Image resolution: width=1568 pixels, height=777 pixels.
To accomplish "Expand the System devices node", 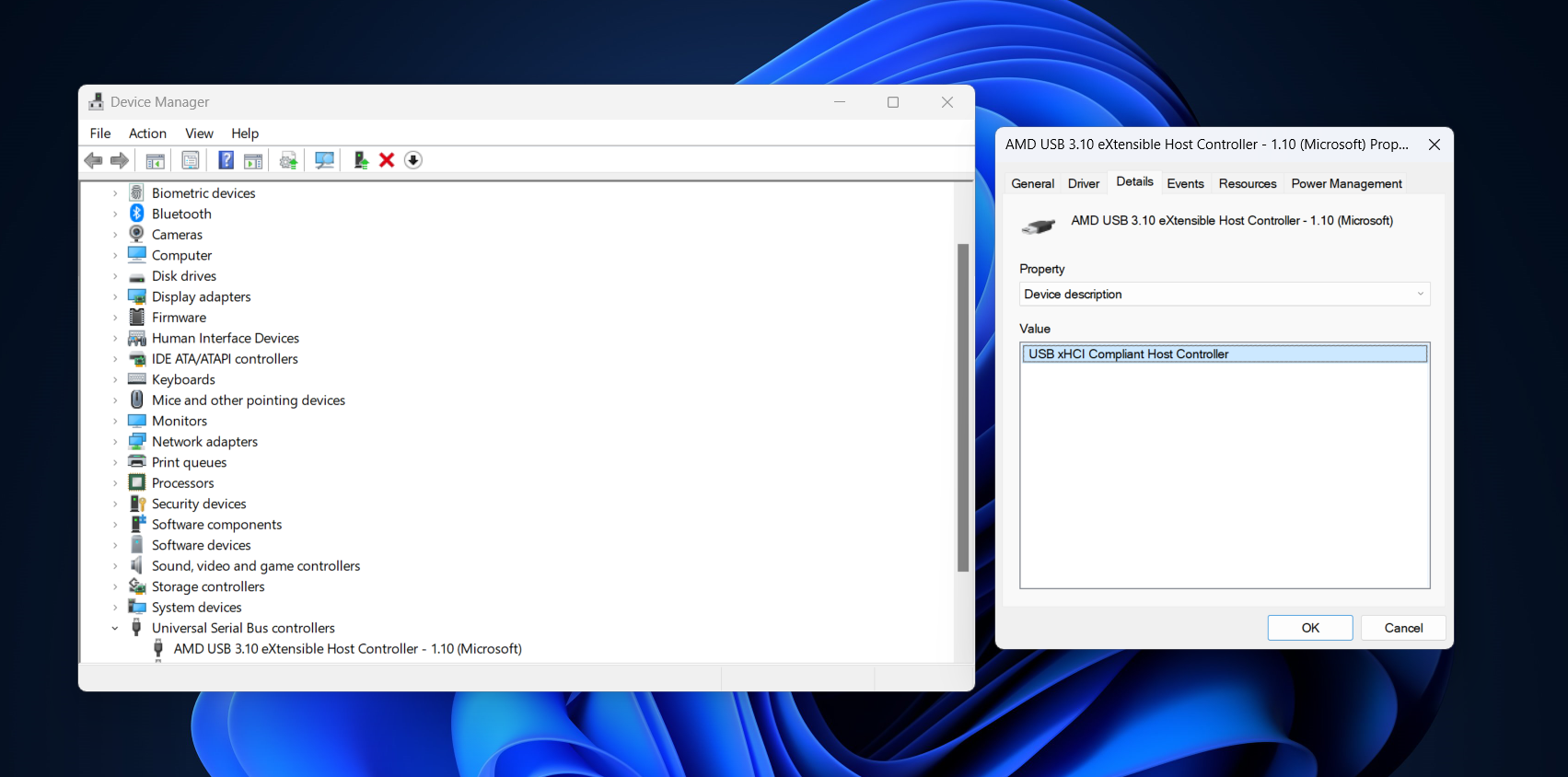I will 115,608.
